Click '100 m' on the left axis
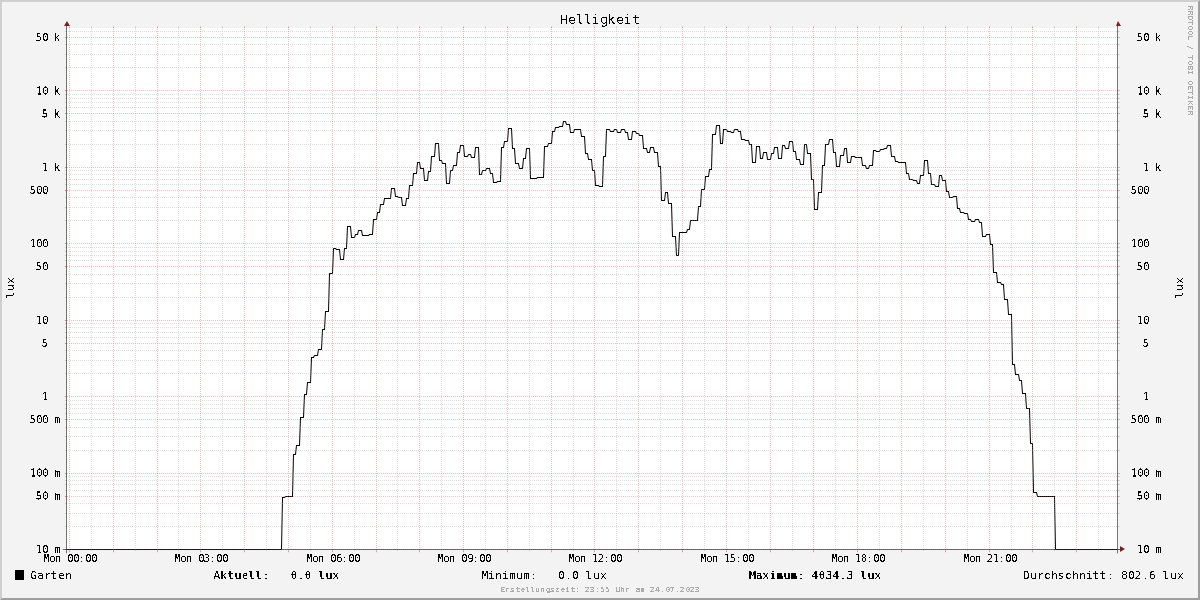Viewport: 1200px width, 600px height. coord(45,473)
